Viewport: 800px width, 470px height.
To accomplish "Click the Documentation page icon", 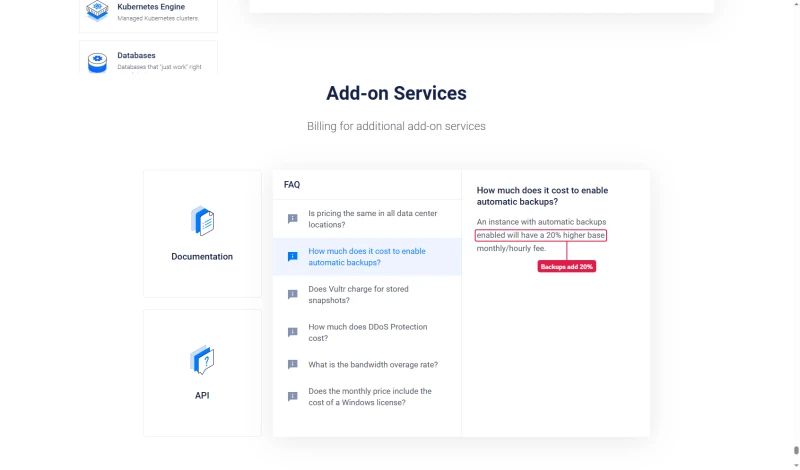I will click(x=202, y=221).
